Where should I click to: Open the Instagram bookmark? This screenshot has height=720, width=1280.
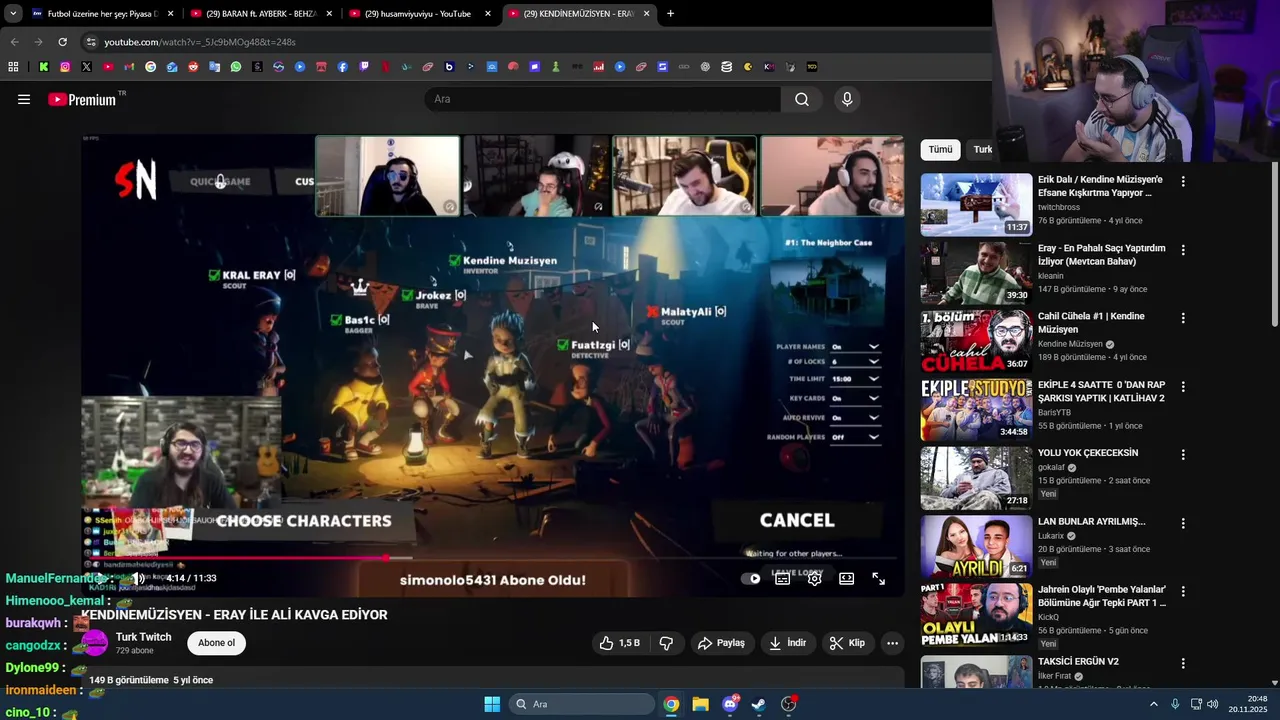tap(65, 67)
